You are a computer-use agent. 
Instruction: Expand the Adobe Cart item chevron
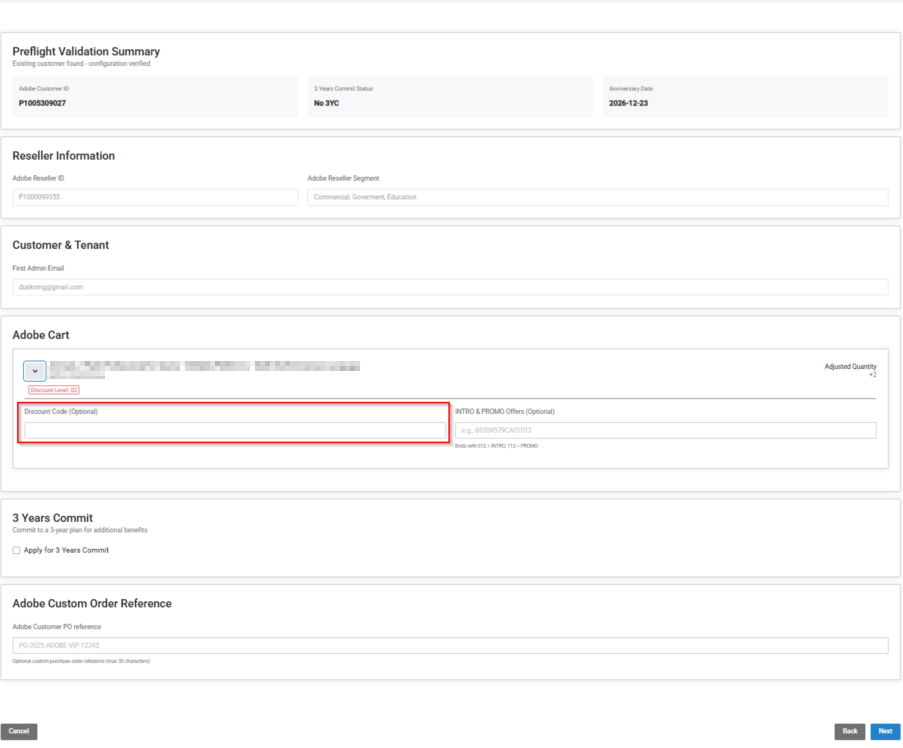35,371
